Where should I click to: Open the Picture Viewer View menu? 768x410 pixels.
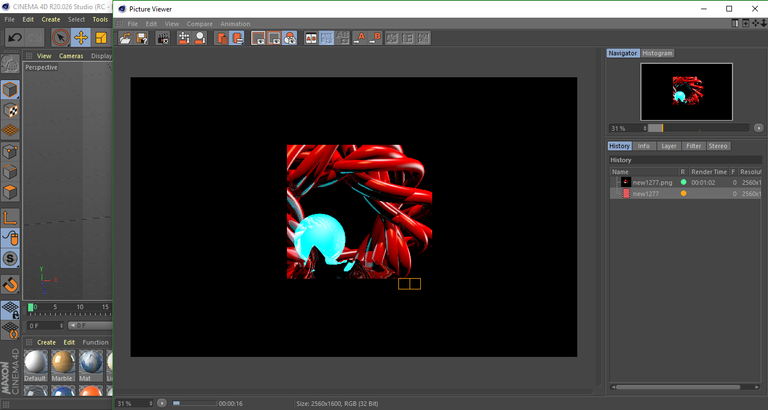coord(172,24)
